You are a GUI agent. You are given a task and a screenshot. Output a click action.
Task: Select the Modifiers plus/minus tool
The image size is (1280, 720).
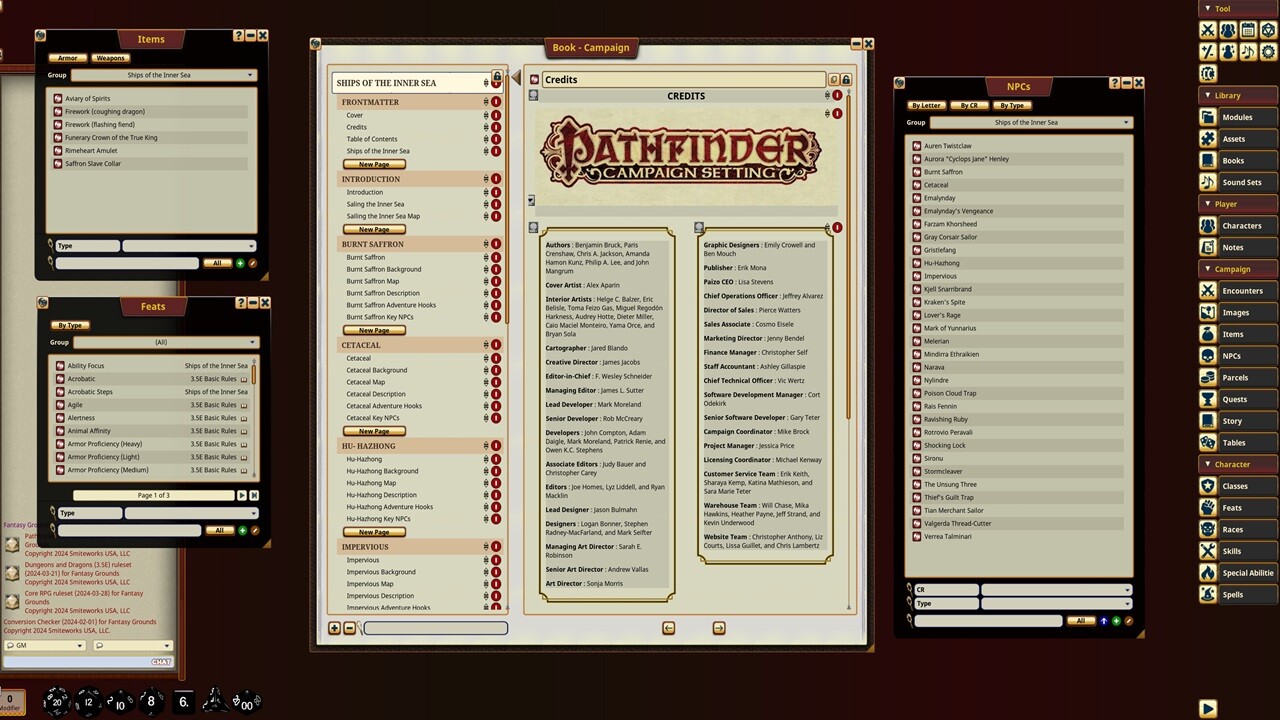coord(1208,50)
